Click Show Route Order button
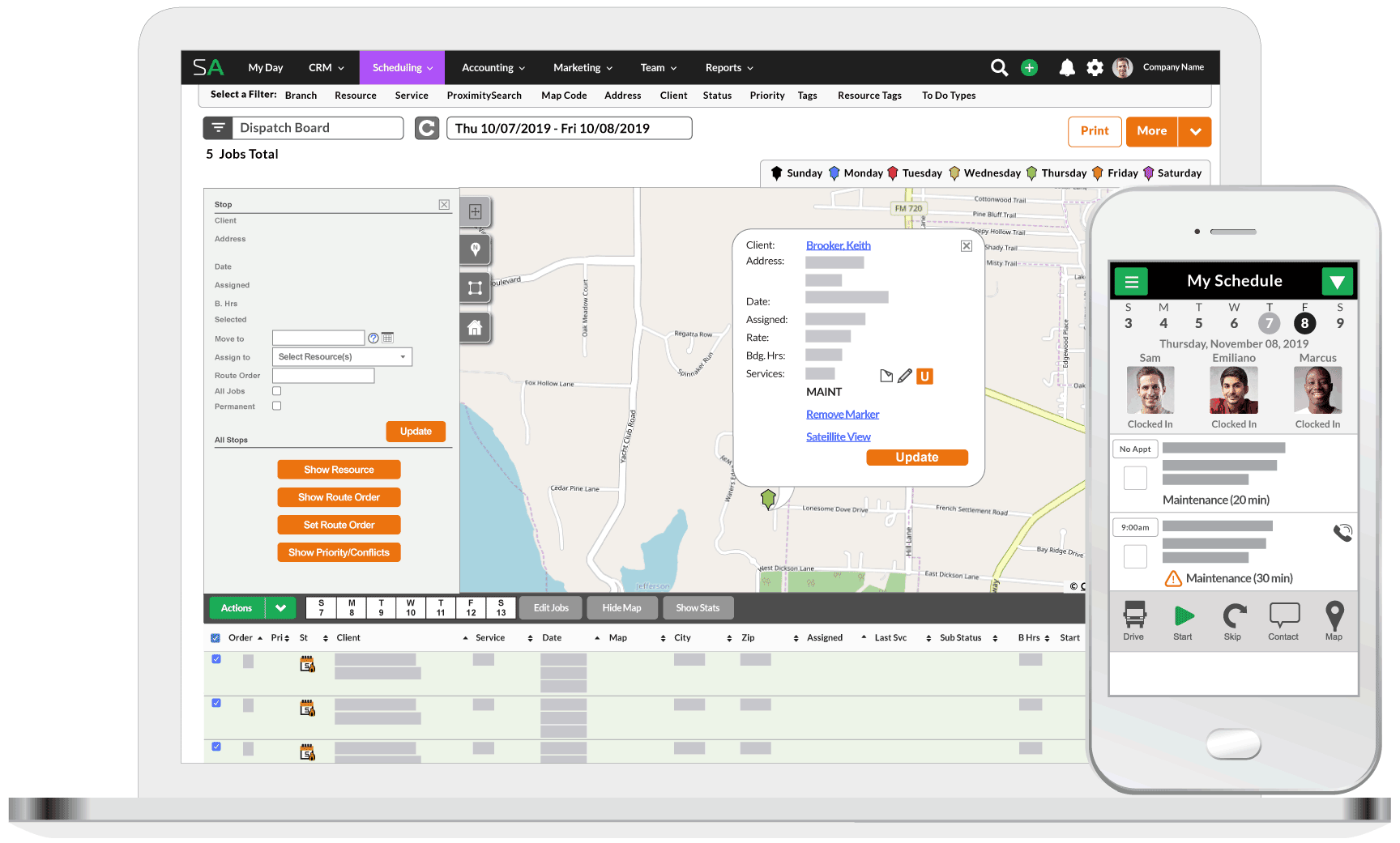Screen dimensions: 1400x843 click(339, 497)
